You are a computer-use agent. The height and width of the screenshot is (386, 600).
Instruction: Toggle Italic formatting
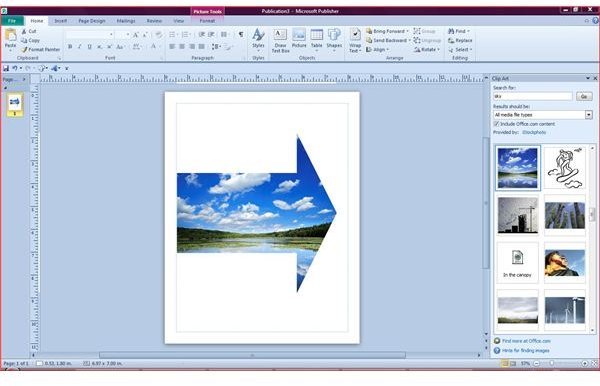[80, 47]
